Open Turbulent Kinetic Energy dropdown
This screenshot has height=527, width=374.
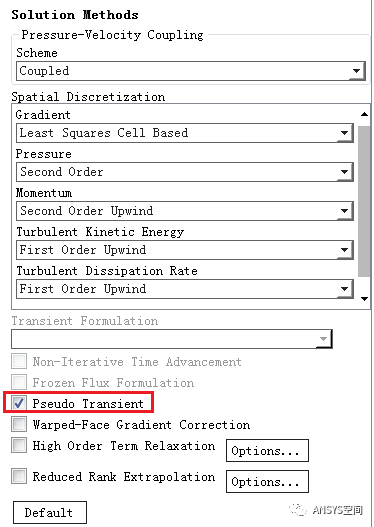pos(185,250)
